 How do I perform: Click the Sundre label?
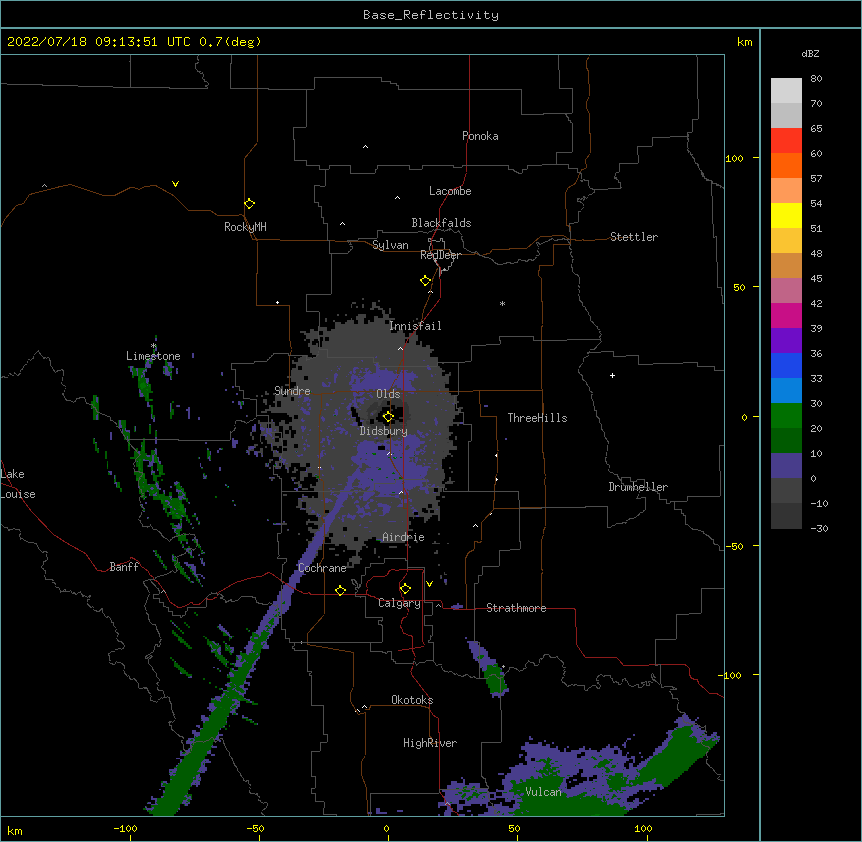tap(292, 391)
